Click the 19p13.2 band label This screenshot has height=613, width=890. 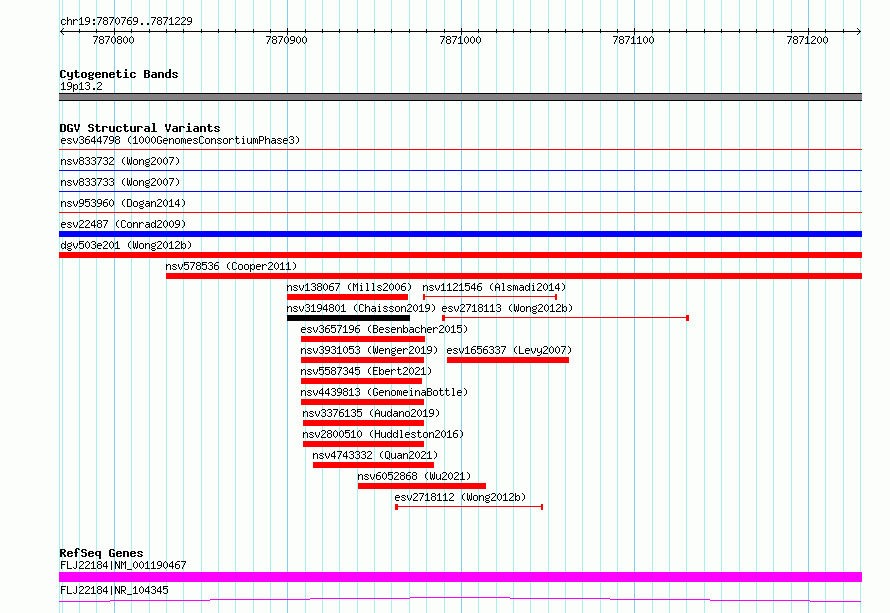point(81,86)
